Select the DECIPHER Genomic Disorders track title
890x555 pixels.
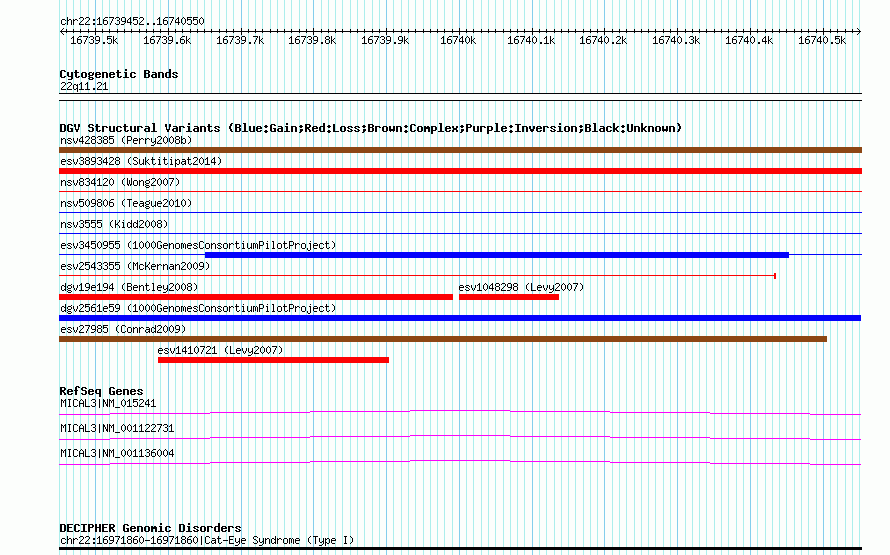pyautogui.click(x=150, y=528)
